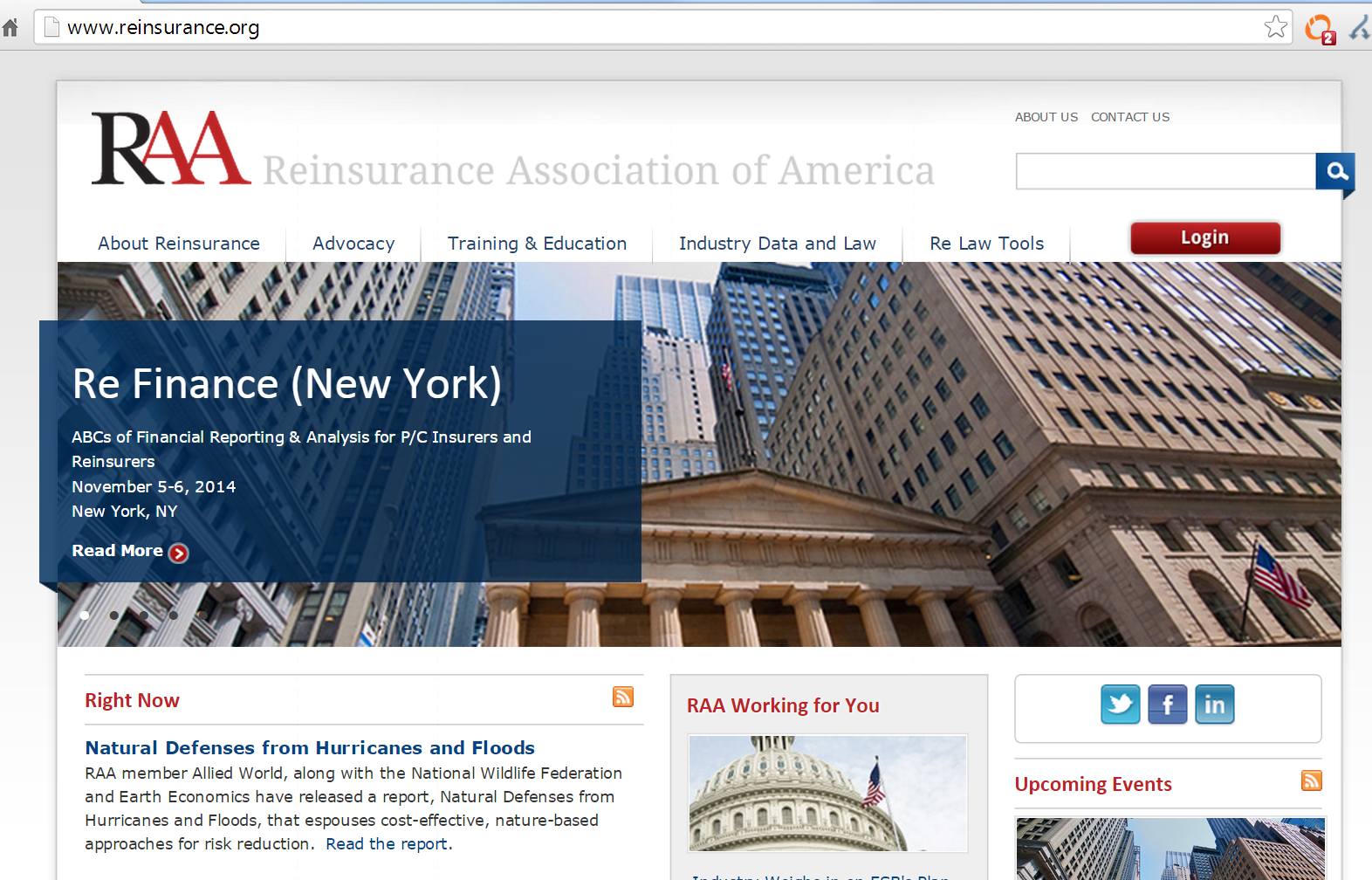Open the About Reinsurance menu
The height and width of the screenshot is (880, 1372).
[179, 244]
